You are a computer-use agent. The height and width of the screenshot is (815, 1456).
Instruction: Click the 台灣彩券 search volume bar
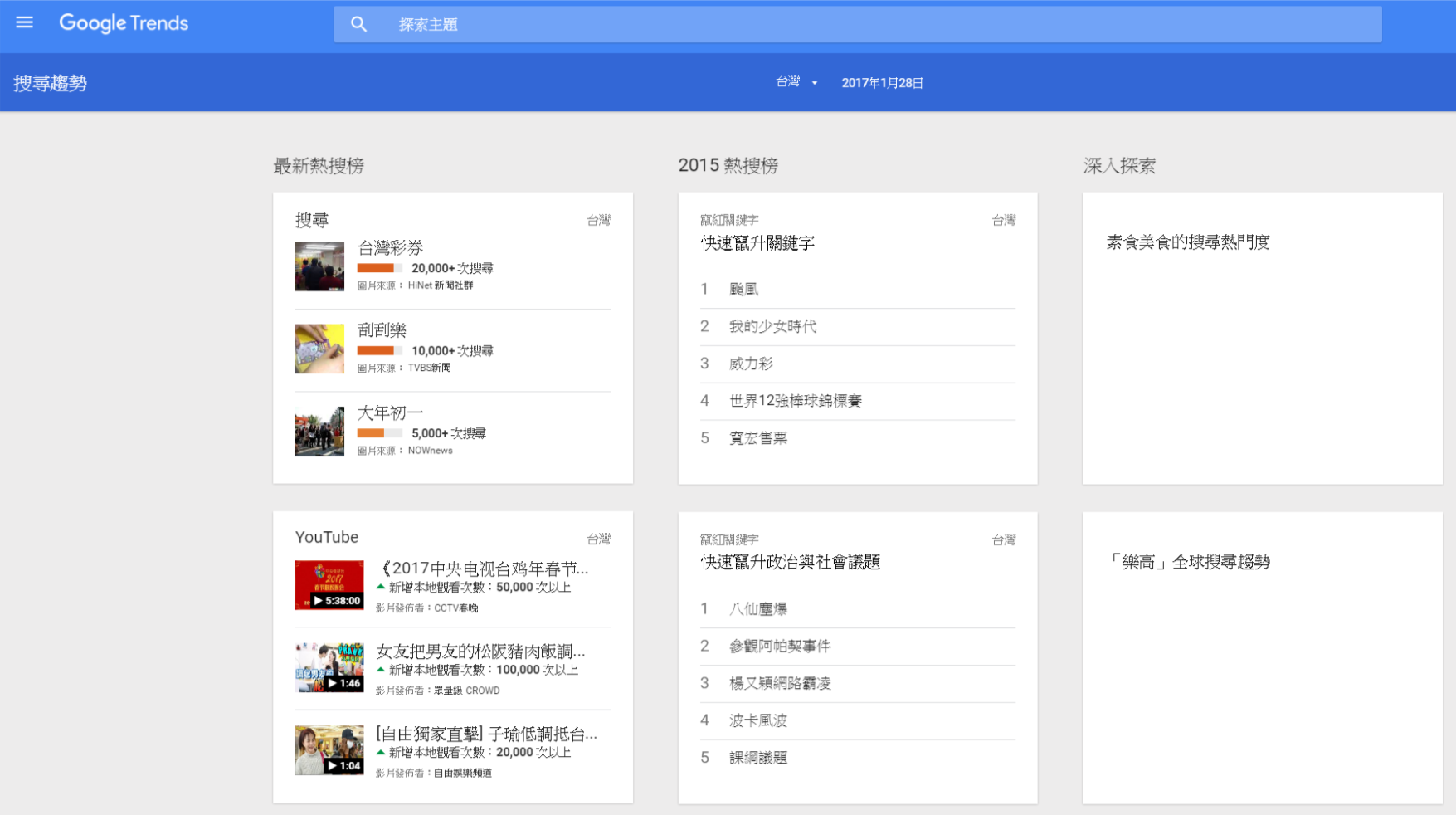point(379,268)
